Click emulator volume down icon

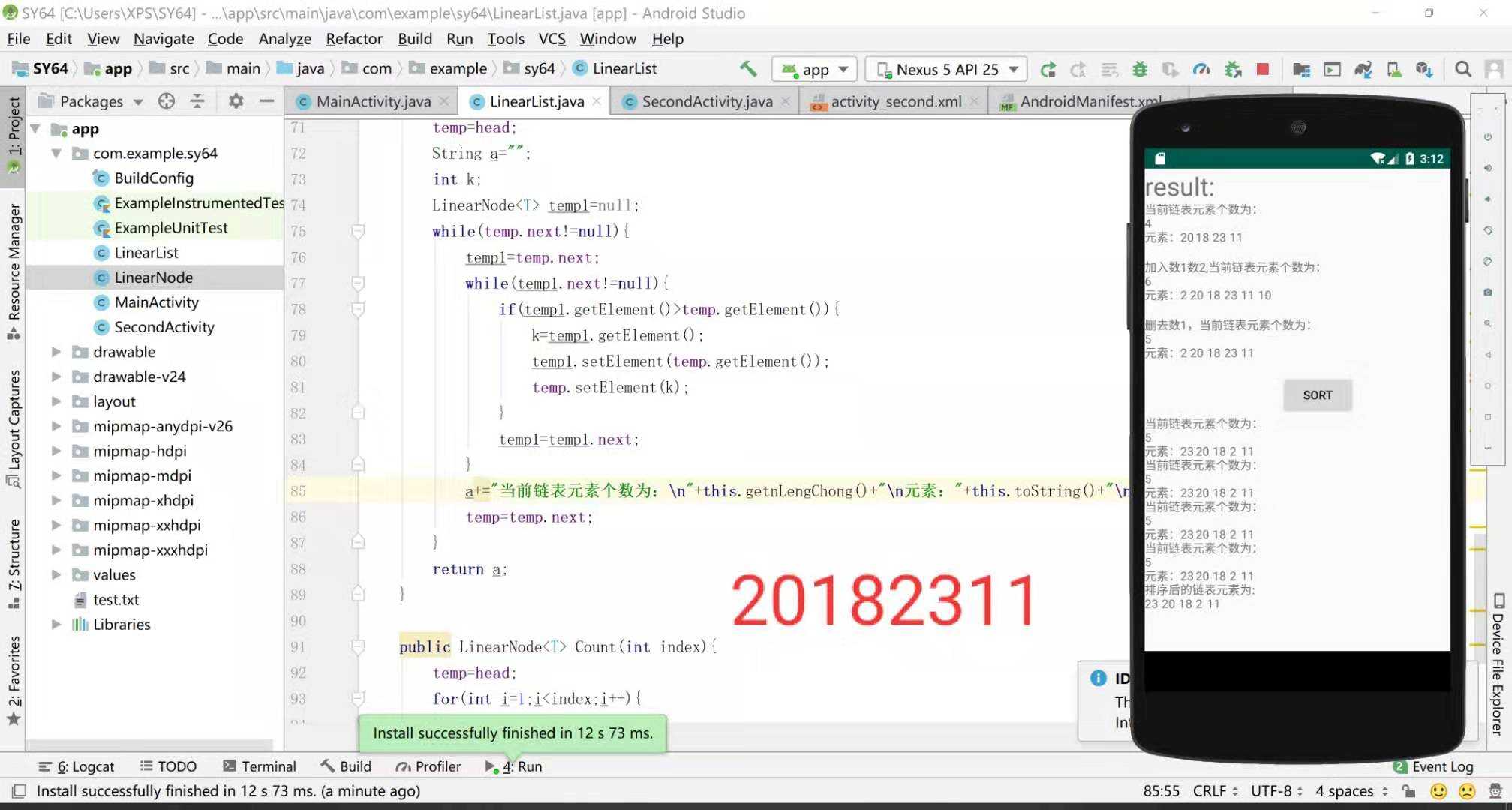click(x=1487, y=199)
